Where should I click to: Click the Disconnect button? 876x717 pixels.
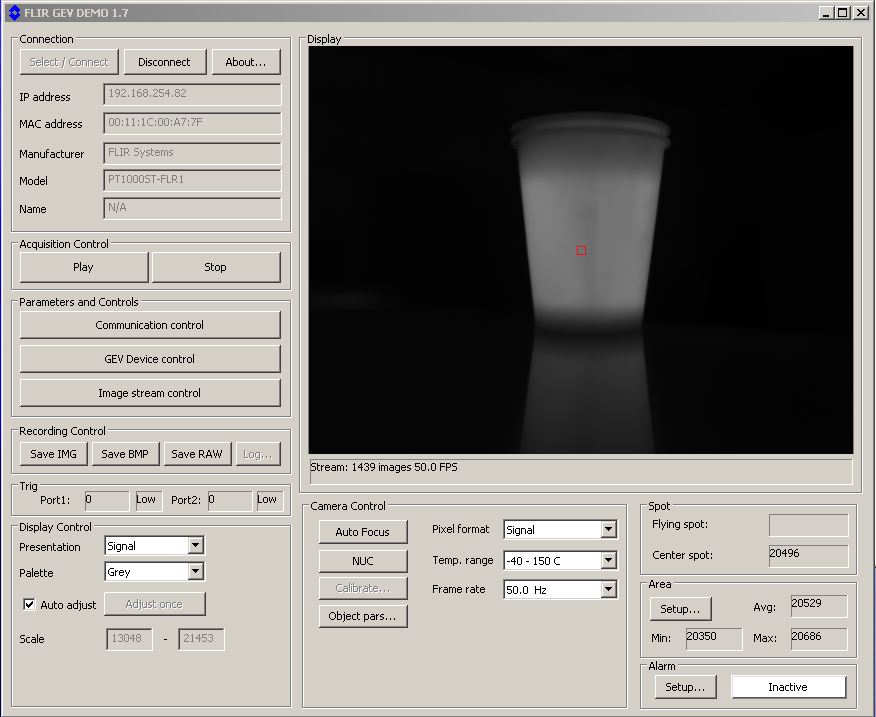(x=164, y=62)
